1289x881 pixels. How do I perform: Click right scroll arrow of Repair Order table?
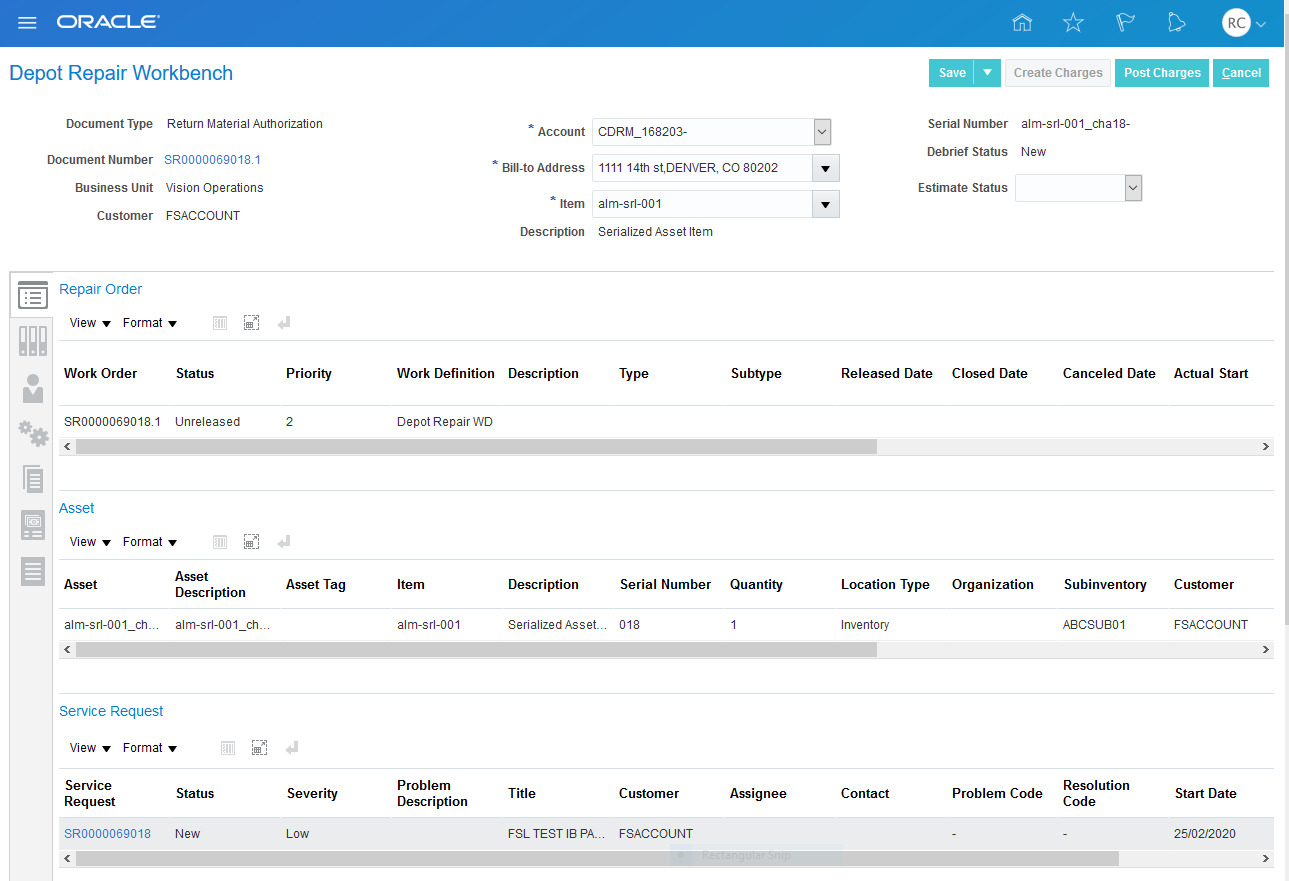[1265, 447]
